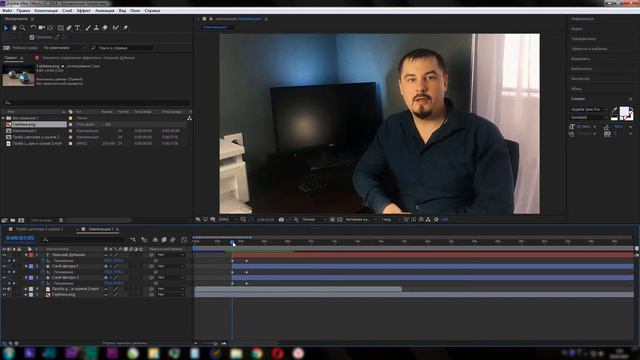Open the Библиотеки panel header
This screenshot has width=640, height=360.
[x=581, y=69]
